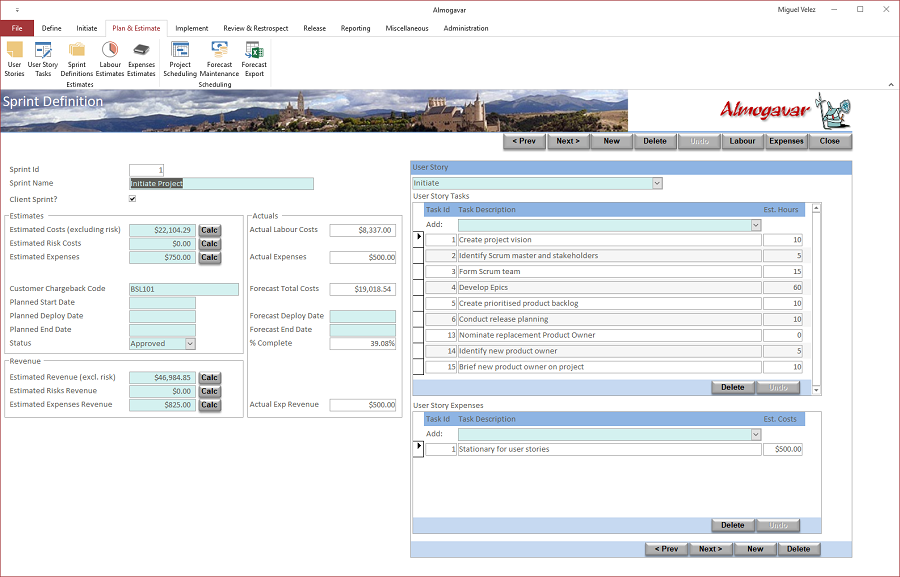Go to previous user story with bottom Prev
Viewport: 900px width, 577px height.
pyautogui.click(x=666, y=549)
